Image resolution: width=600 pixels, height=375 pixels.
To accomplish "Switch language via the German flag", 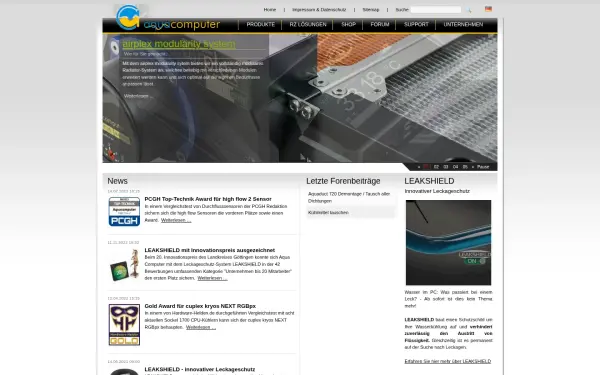I will pos(488,9).
